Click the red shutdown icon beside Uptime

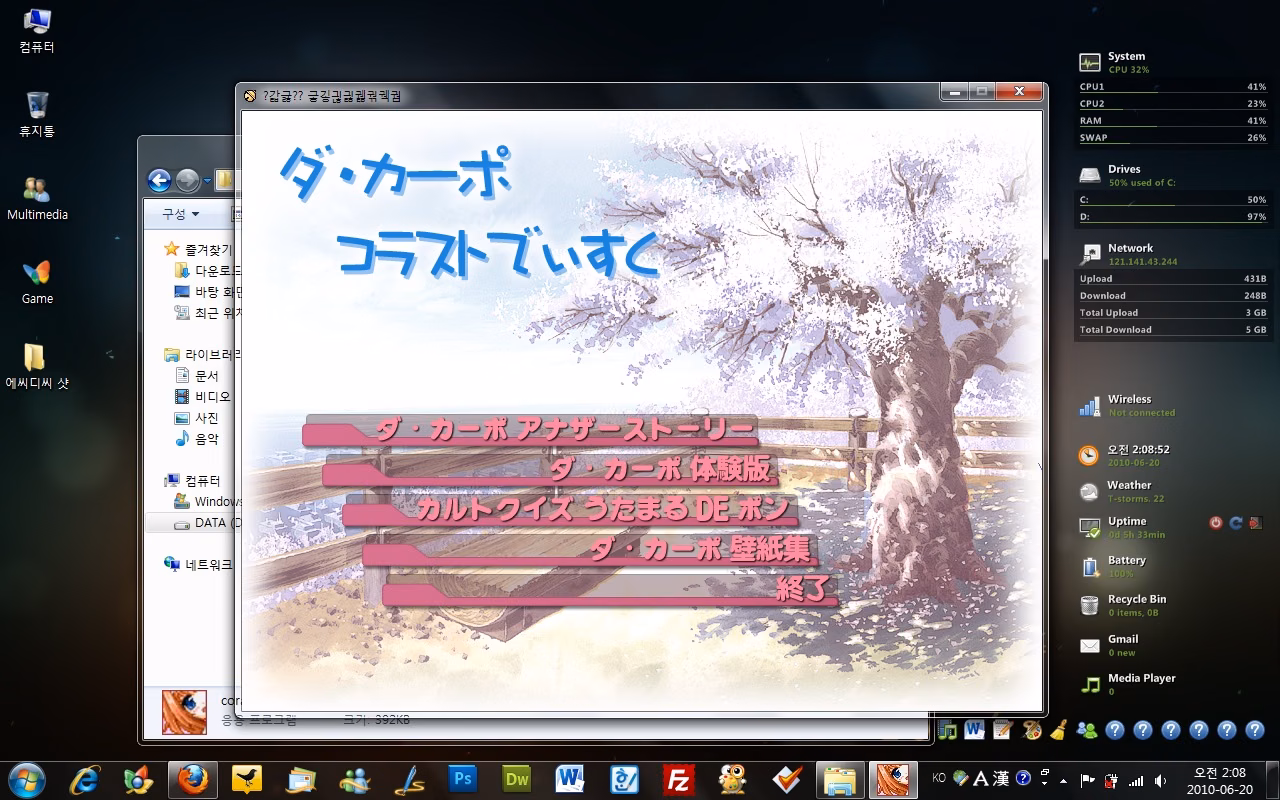coord(1215,523)
